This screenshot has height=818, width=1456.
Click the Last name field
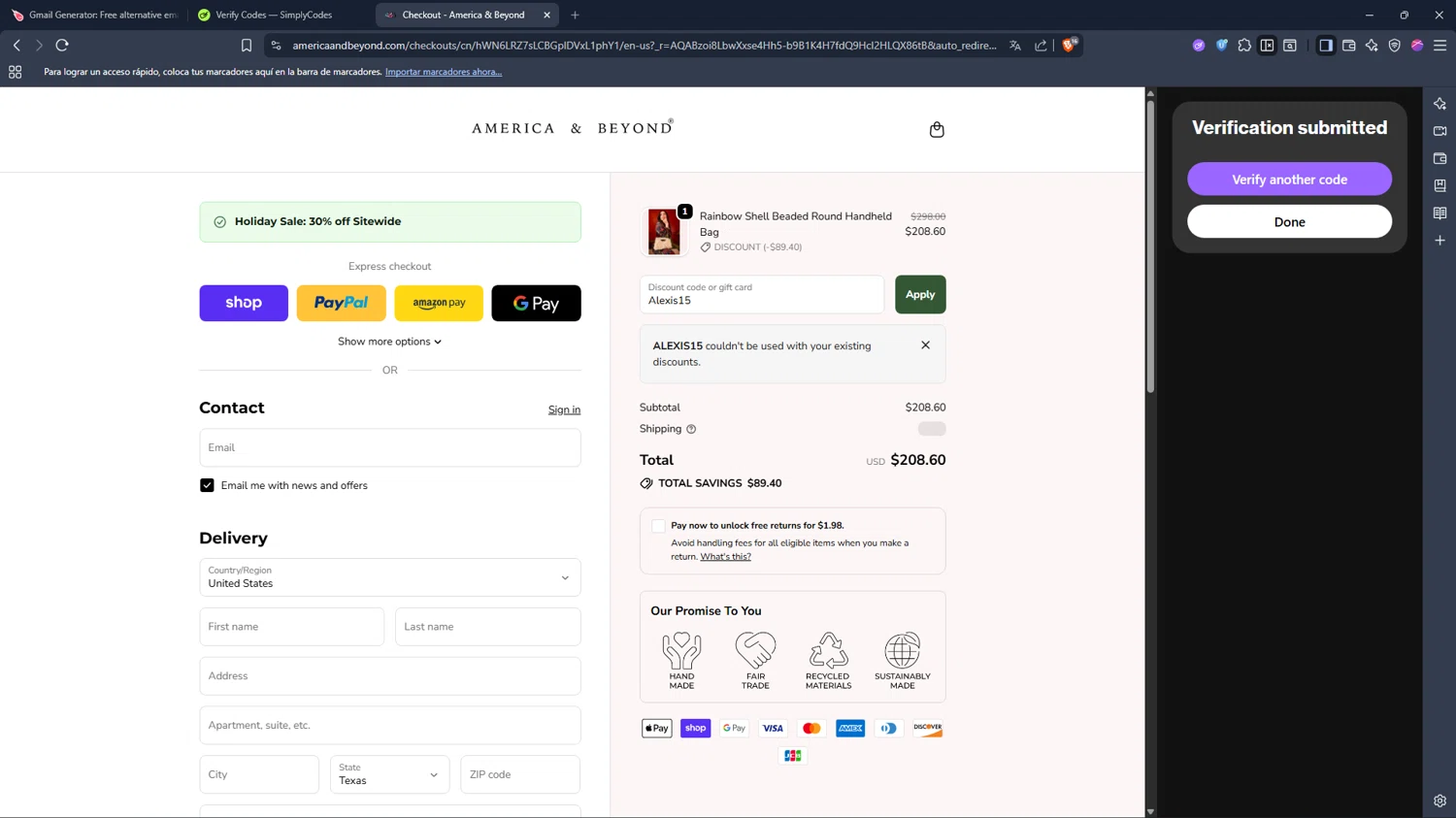(487, 627)
